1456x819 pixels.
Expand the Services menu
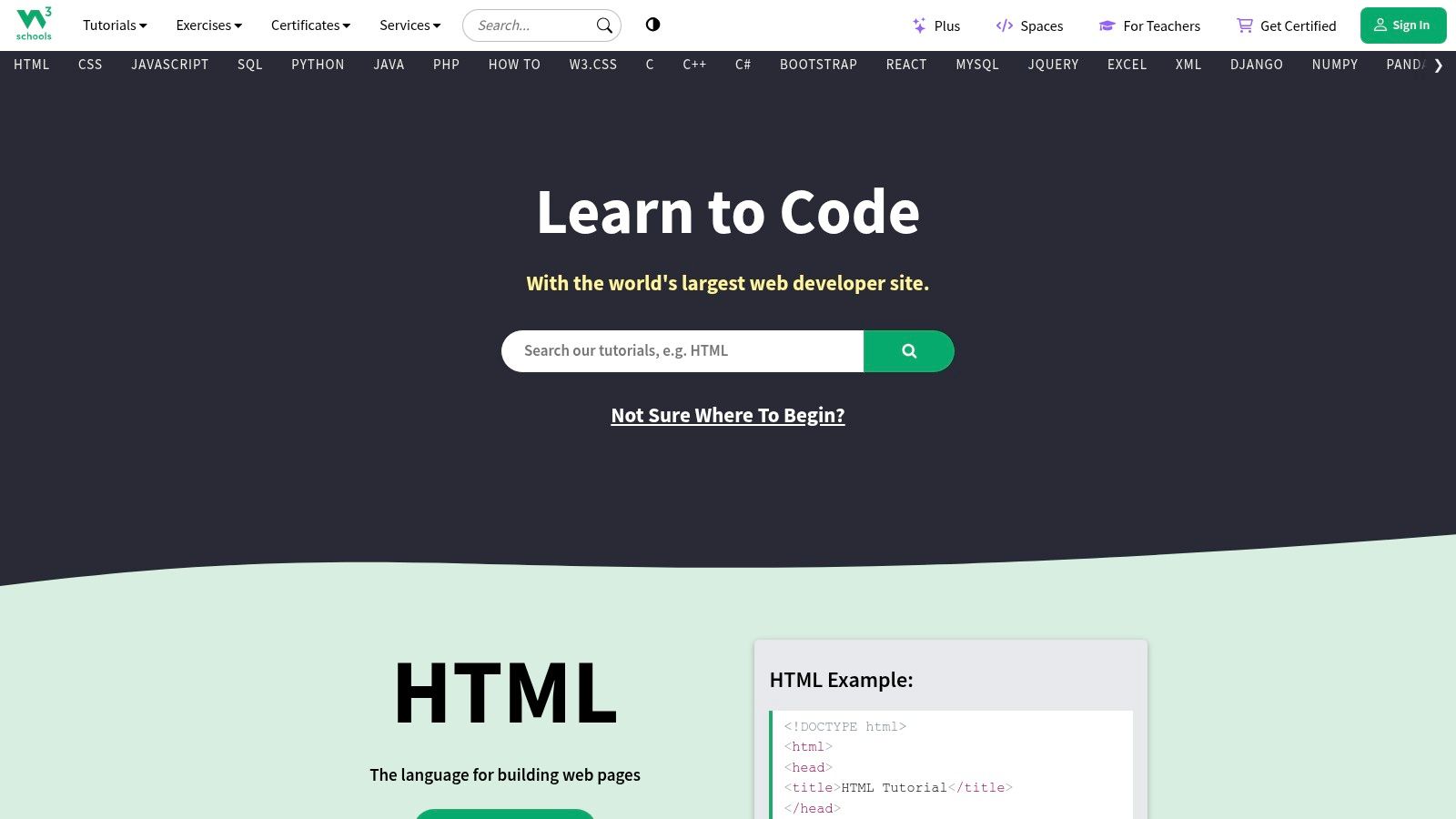[x=409, y=25]
